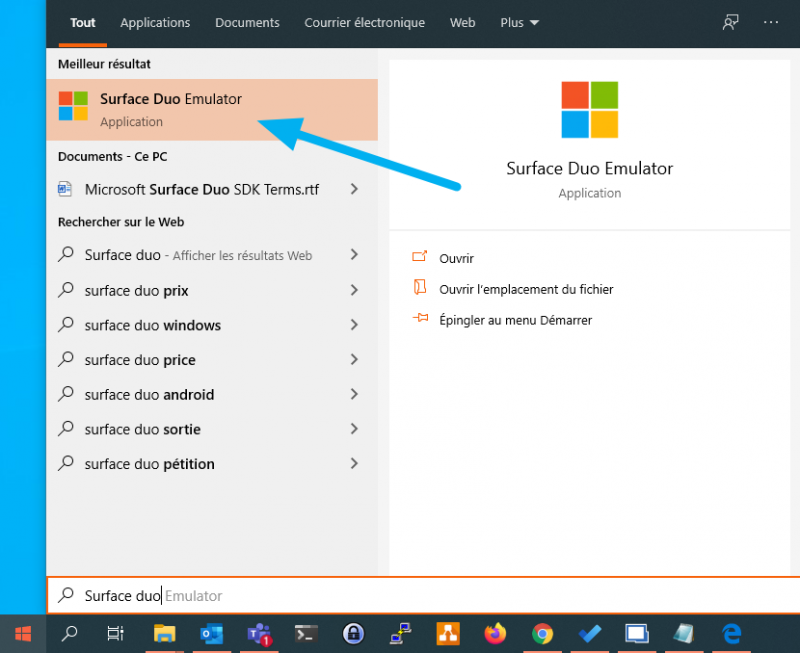Open the Surface Duo Emulator best result

tap(170, 110)
